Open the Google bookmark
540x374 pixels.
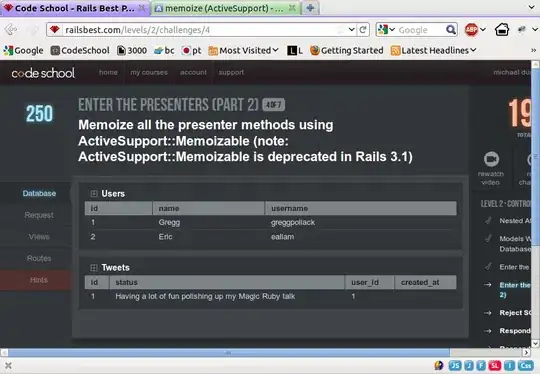click(x=23, y=50)
